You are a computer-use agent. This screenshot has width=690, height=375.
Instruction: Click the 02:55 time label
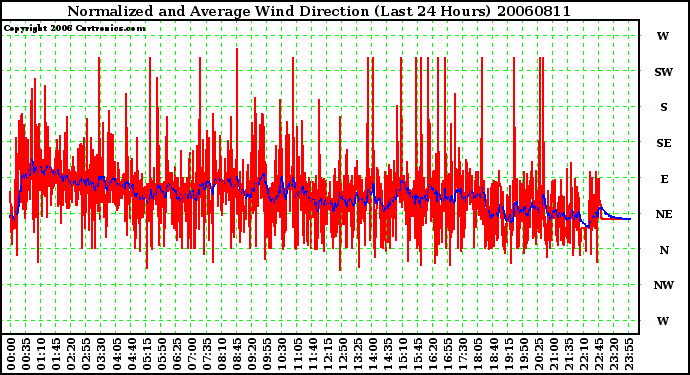[86, 354]
